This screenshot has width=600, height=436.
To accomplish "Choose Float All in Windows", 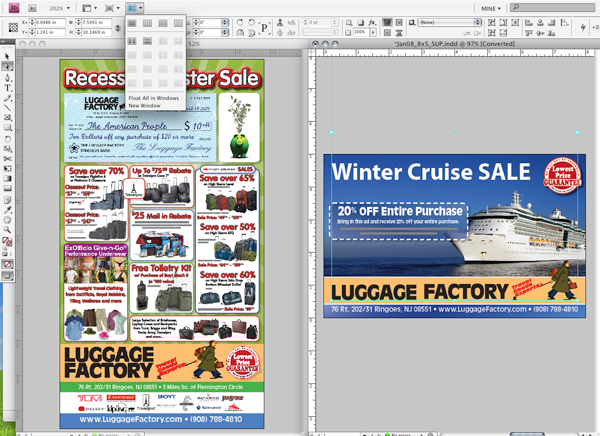I will [x=153, y=98].
